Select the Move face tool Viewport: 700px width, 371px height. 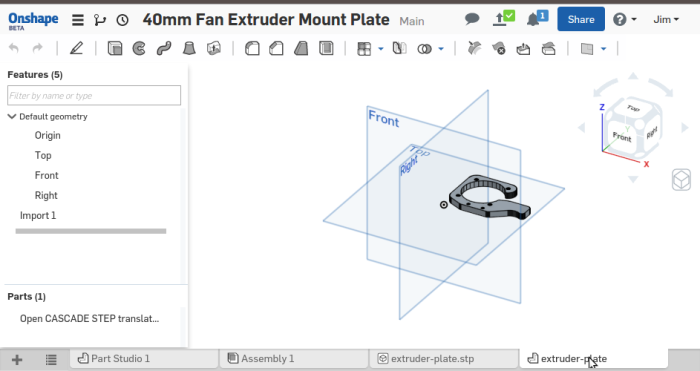tap(523, 48)
